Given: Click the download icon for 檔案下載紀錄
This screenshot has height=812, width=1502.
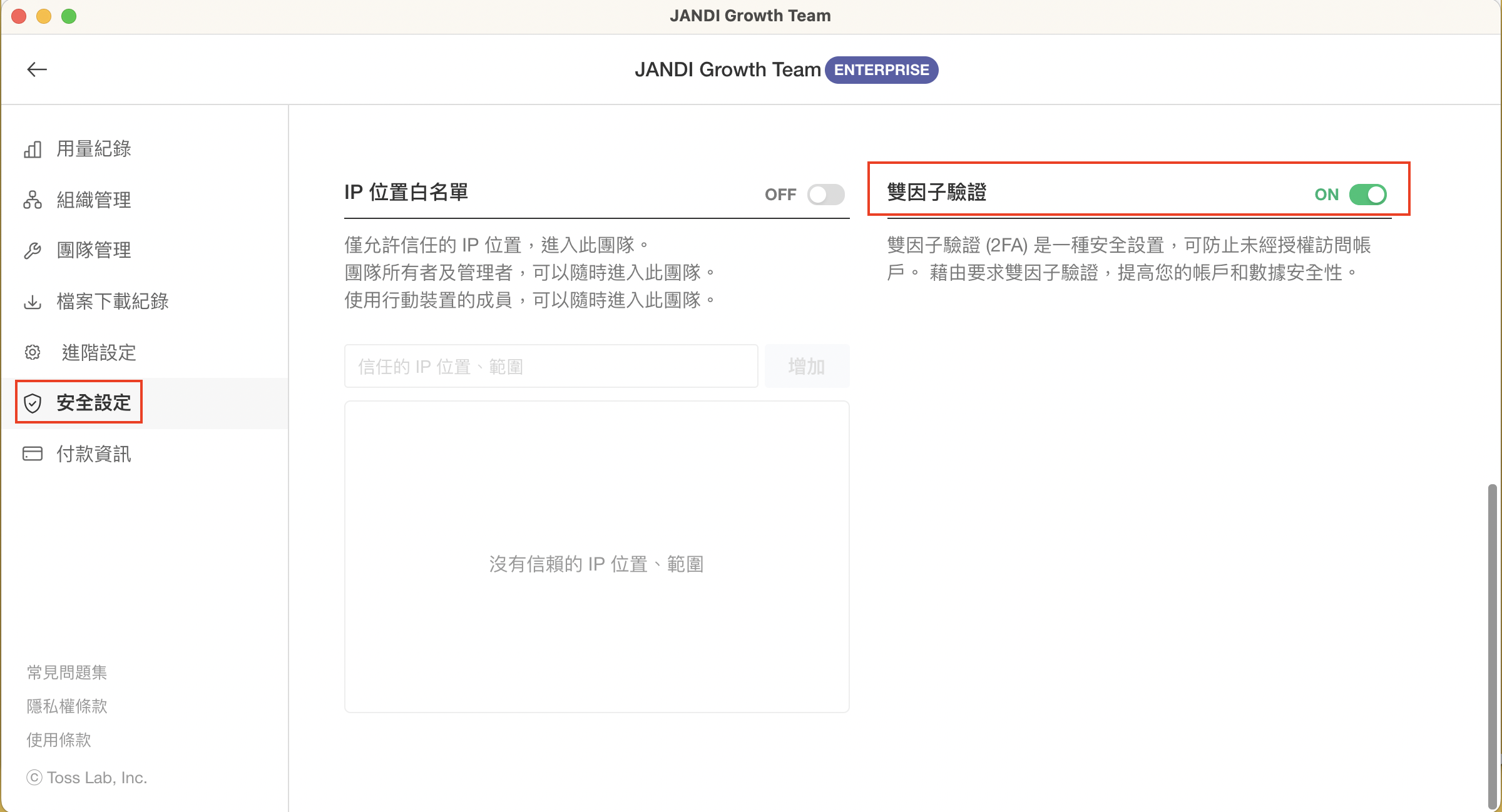Looking at the screenshot, I should pos(33,302).
